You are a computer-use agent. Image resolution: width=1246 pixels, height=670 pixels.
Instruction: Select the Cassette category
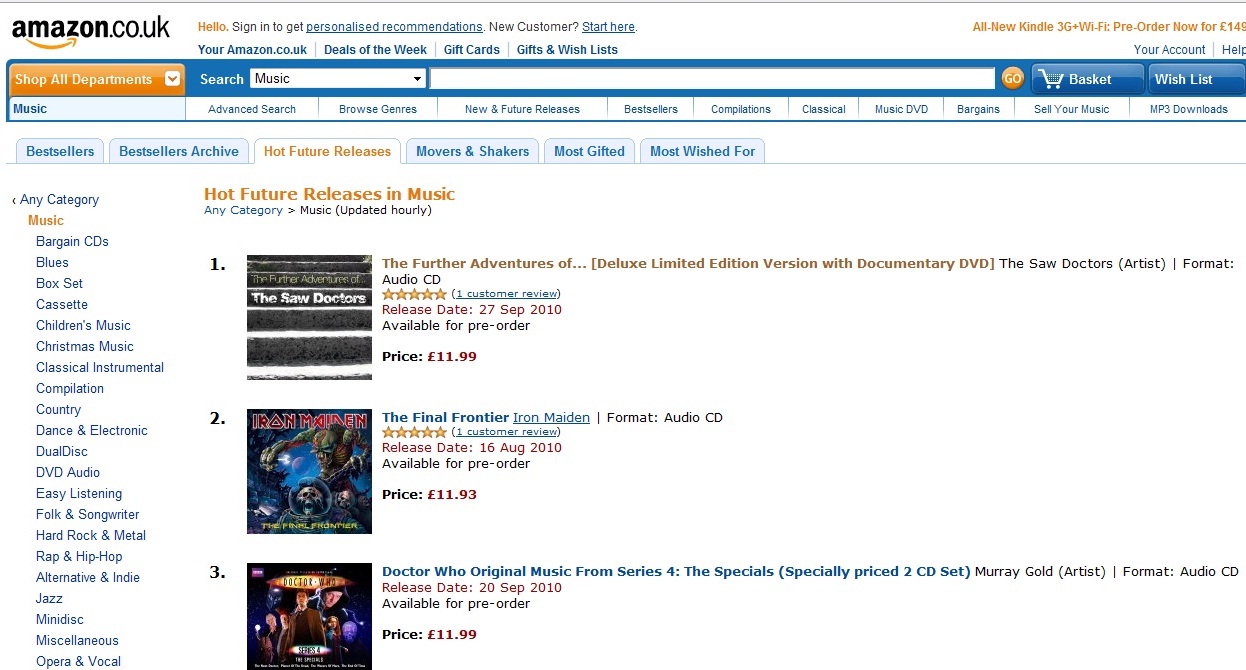click(62, 304)
